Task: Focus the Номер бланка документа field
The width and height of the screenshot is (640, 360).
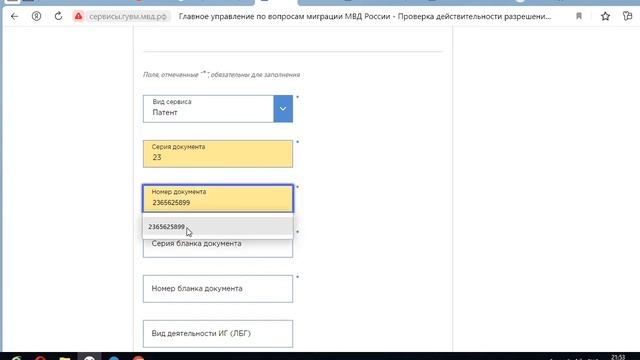Action: tap(218, 289)
